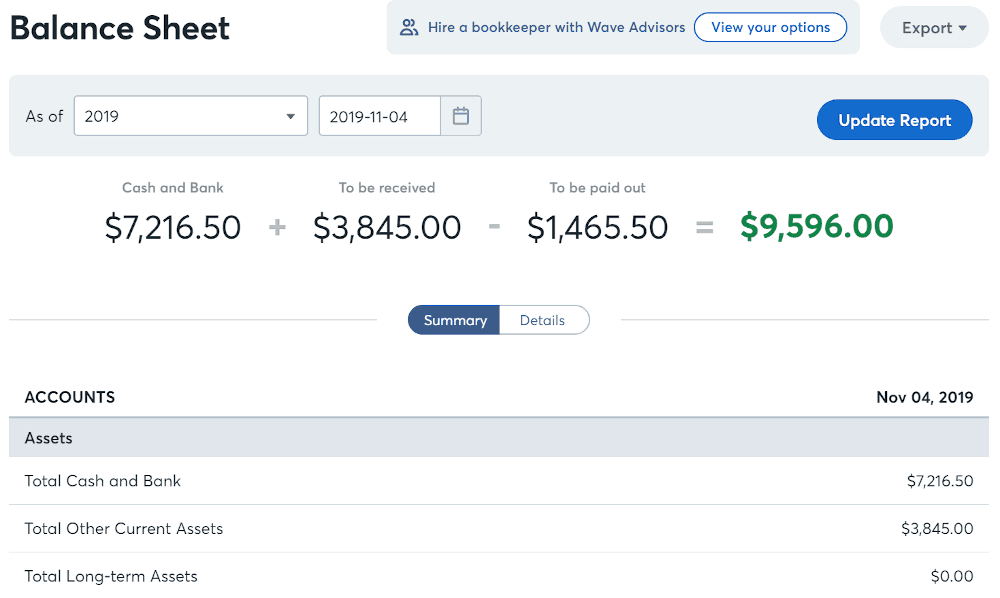Image resolution: width=1000 pixels, height=598 pixels.
Task: Click Hire a bookkeeper with Wave Advisors text
Action: click(556, 27)
